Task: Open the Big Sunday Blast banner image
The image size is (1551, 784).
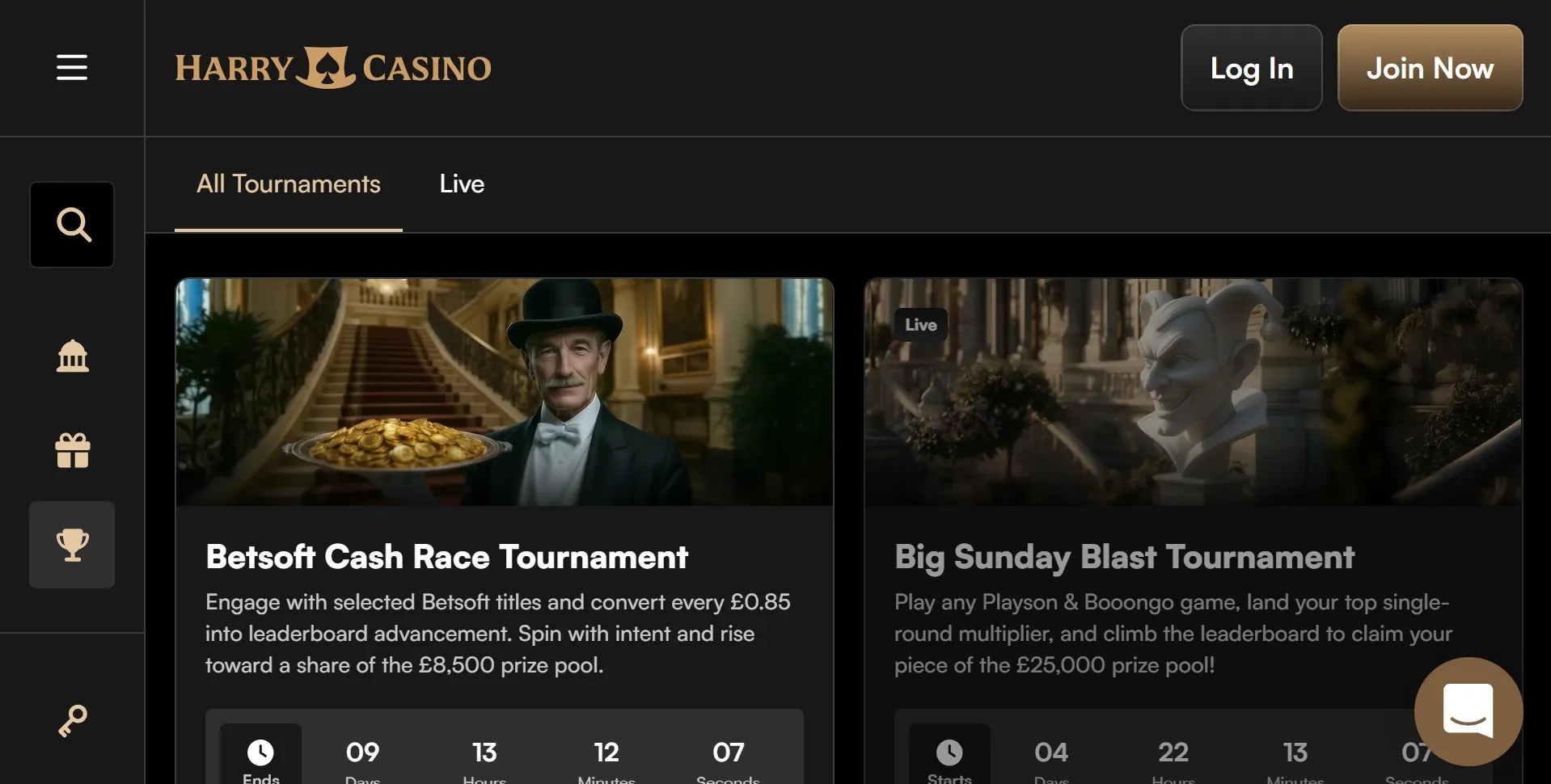Action: (x=1193, y=392)
